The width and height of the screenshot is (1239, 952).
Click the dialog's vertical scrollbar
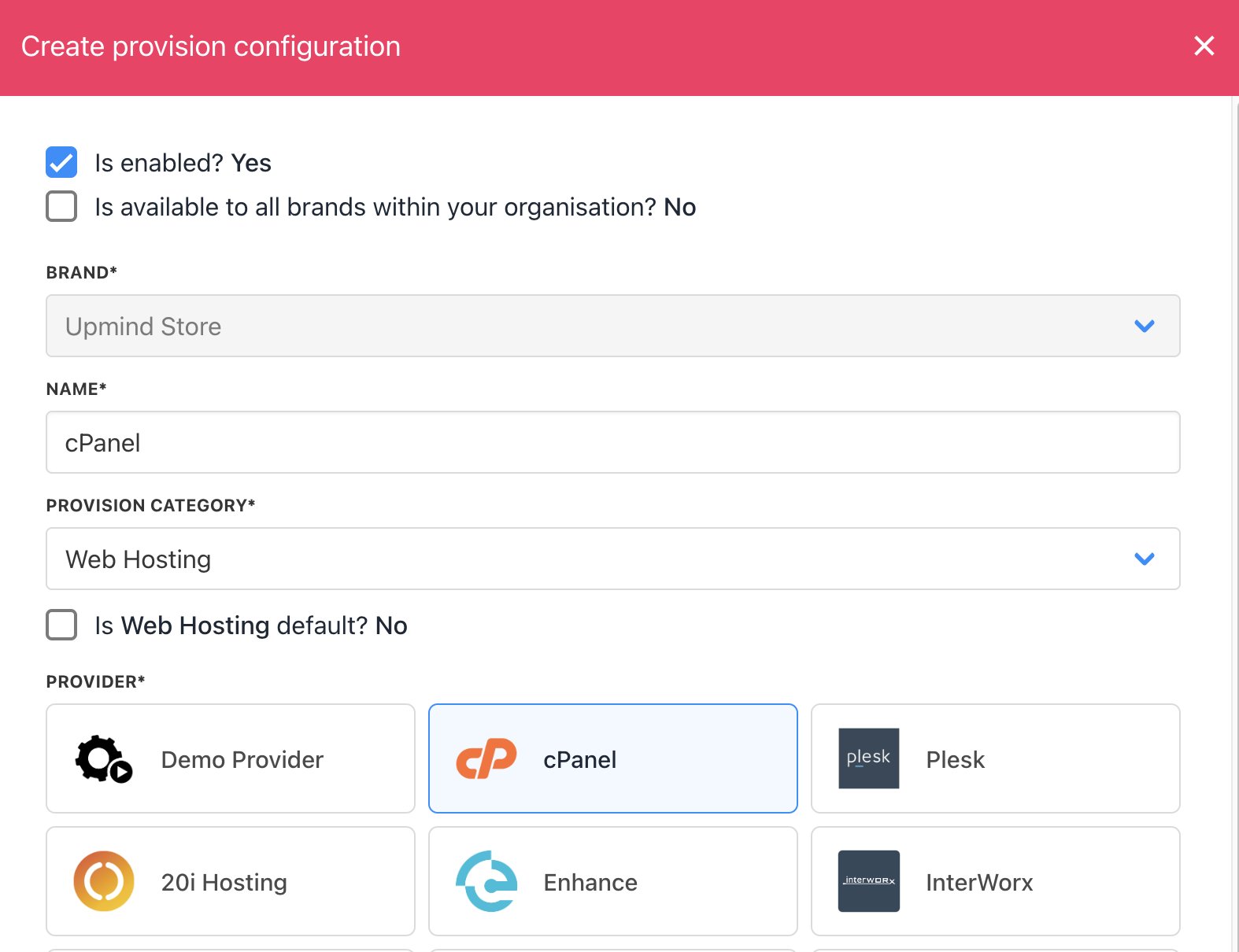1234,524
